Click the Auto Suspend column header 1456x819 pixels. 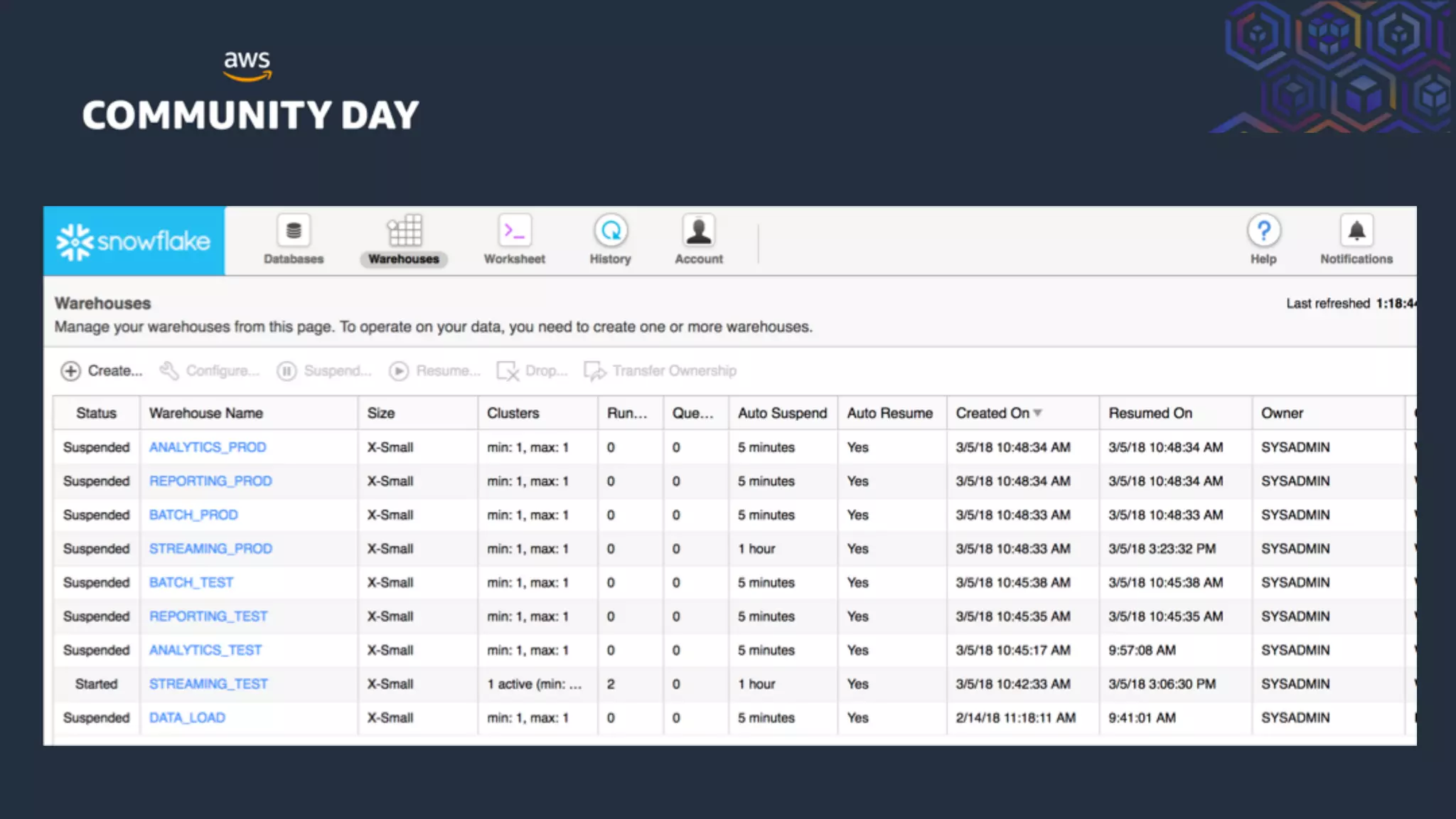click(782, 413)
